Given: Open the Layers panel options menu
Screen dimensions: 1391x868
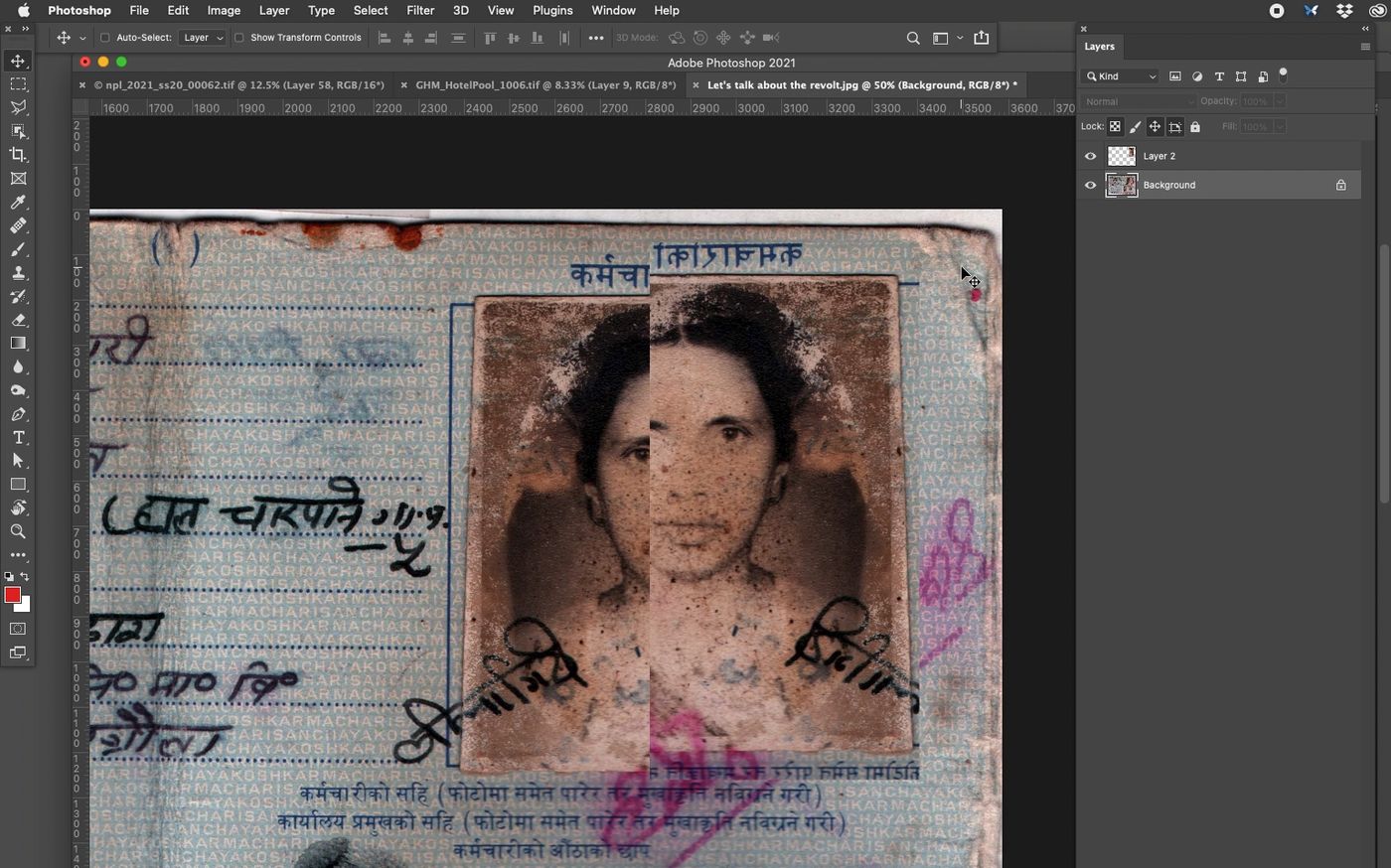Looking at the screenshot, I should (1365, 47).
